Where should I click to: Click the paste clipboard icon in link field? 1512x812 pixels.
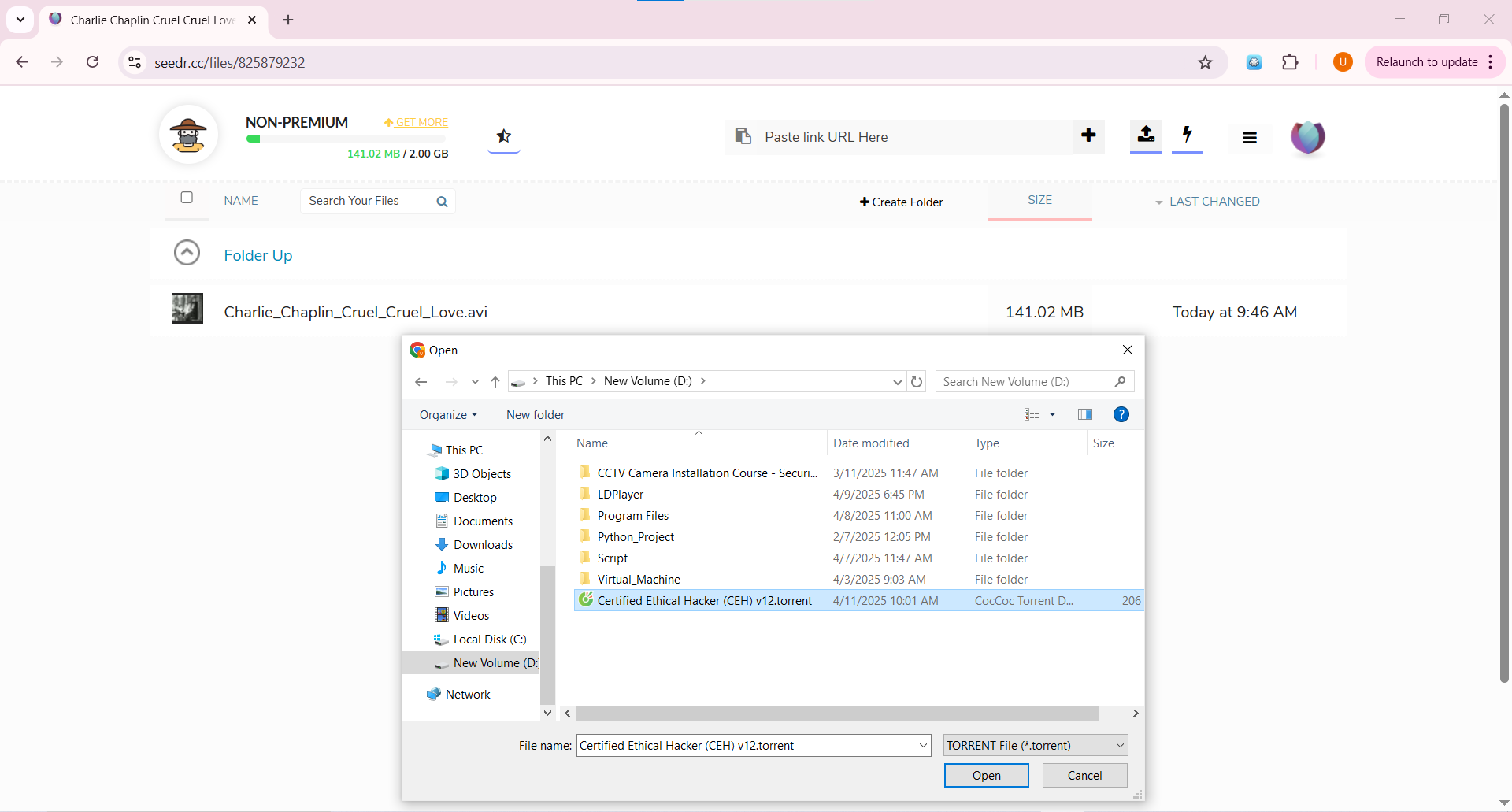tap(743, 136)
